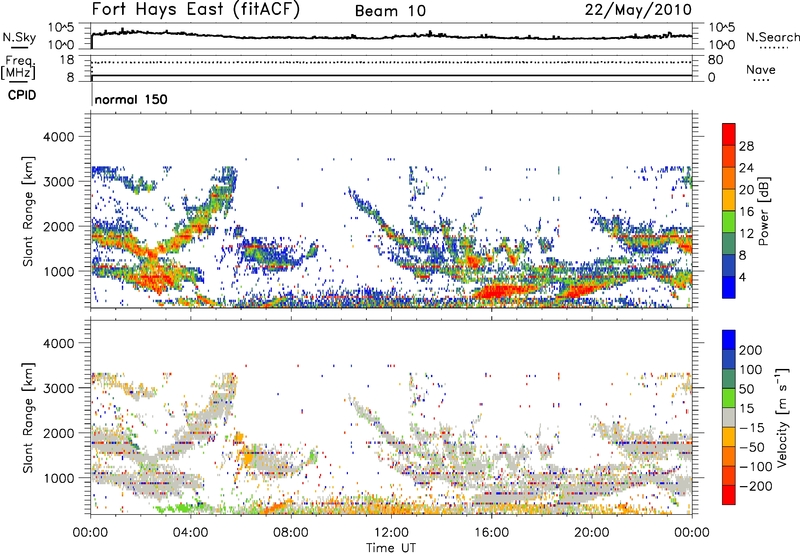
Task: Click the "Time UT" axis label
Action: (391, 548)
